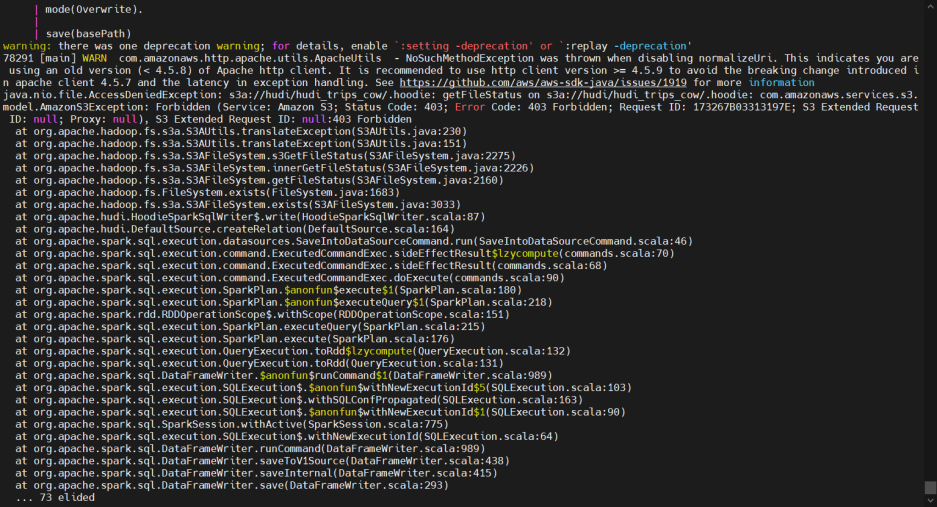Click the 'saveToV1Source' stack trace line
Screen dimensions: 937x507
[x=262, y=461]
